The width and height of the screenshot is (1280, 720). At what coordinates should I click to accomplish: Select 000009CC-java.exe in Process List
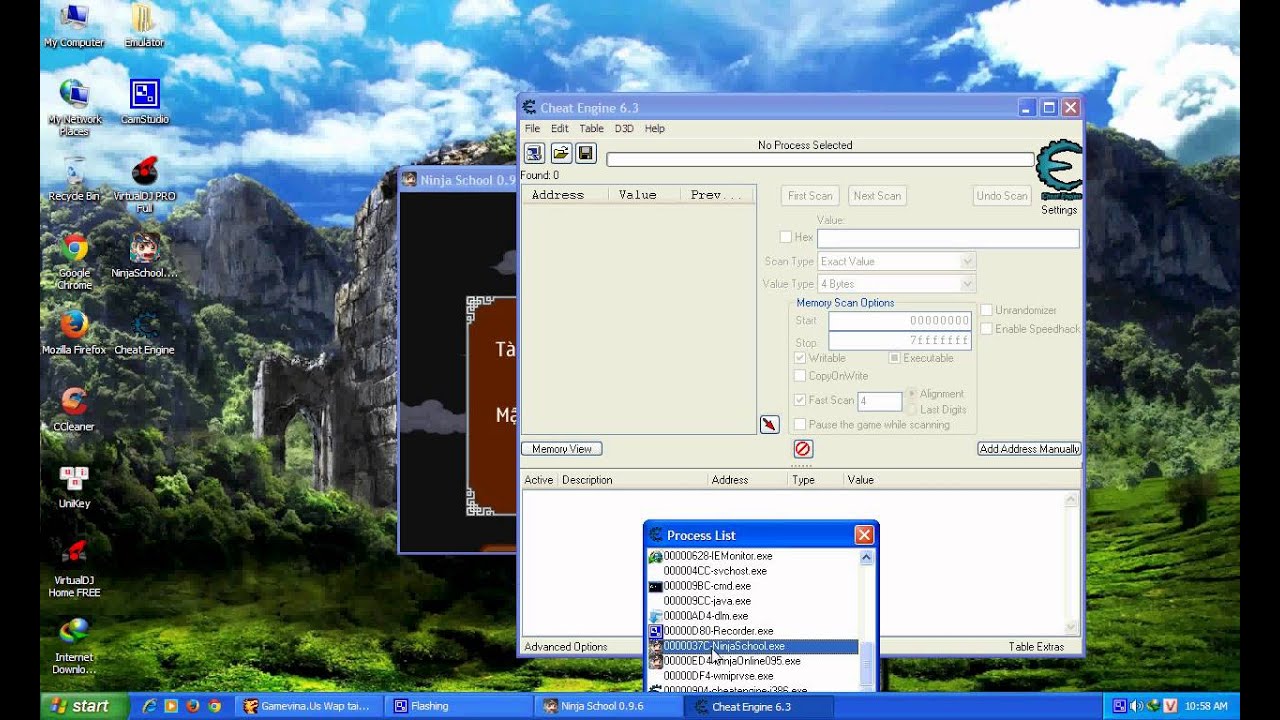click(x=753, y=601)
